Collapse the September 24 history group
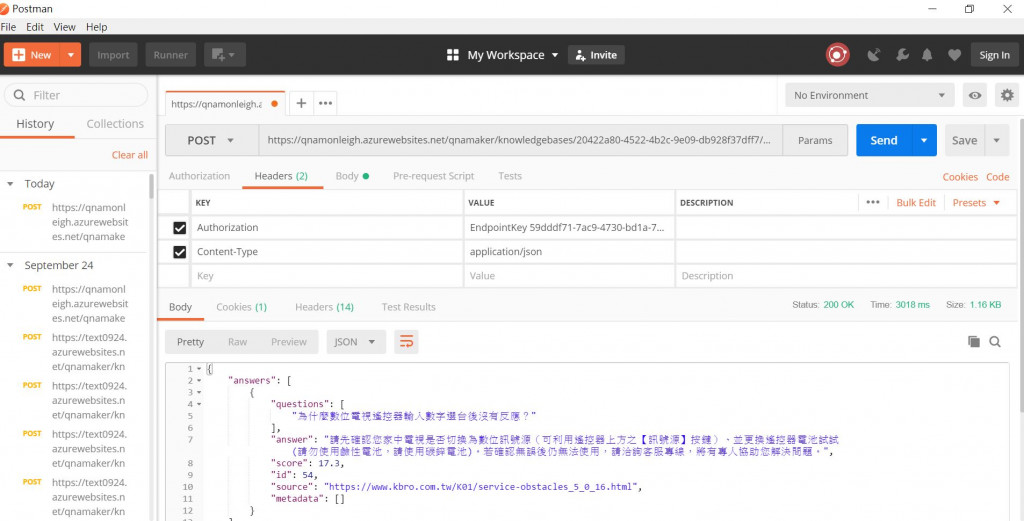The height and width of the screenshot is (521, 1024). (x=10, y=265)
